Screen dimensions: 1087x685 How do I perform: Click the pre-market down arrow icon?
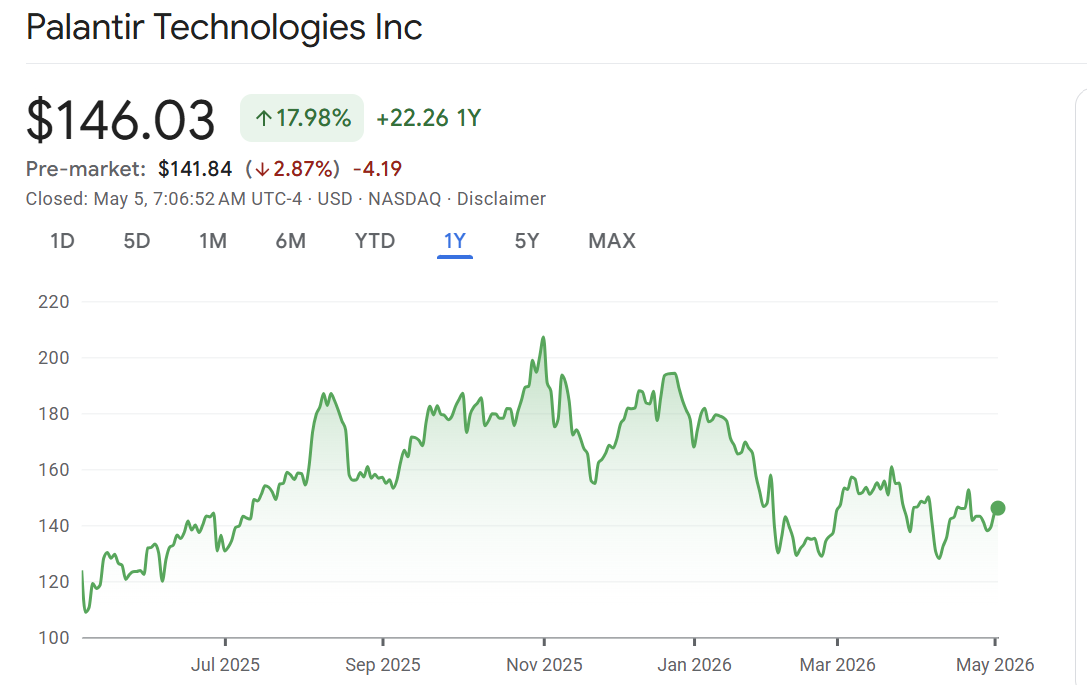(261, 169)
